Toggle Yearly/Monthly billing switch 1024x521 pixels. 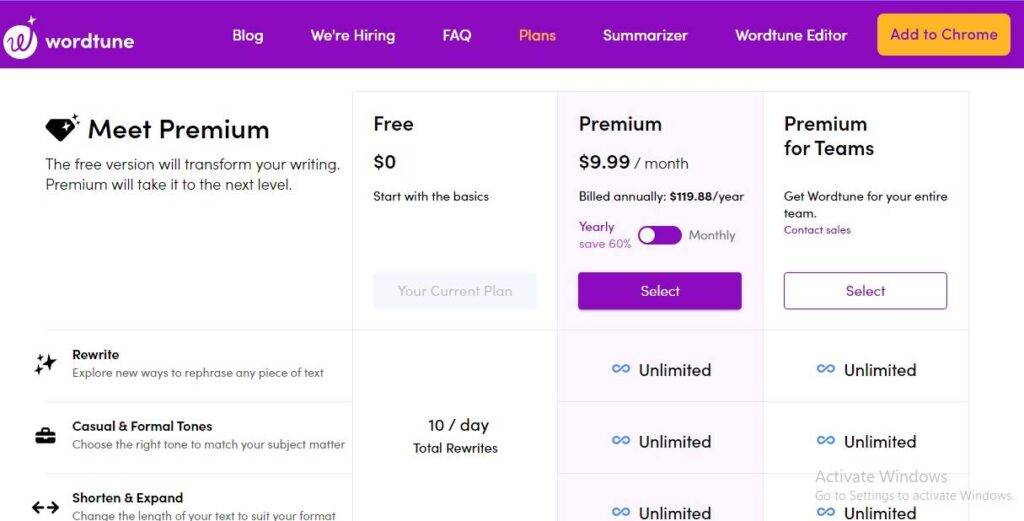(x=659, y=235)
